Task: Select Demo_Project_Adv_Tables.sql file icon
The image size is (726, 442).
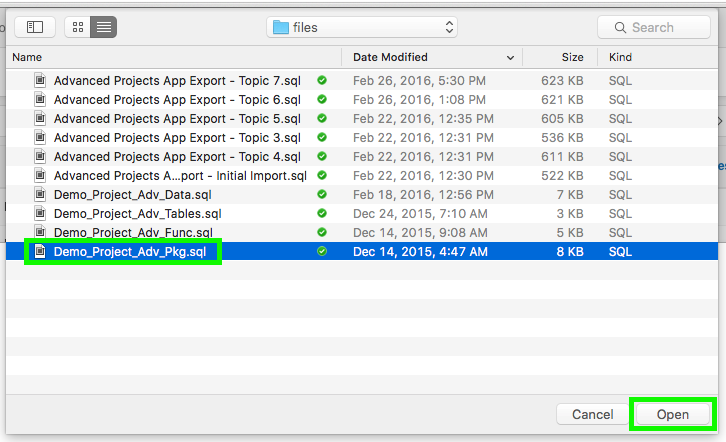Action: click(x=40, y=213)
